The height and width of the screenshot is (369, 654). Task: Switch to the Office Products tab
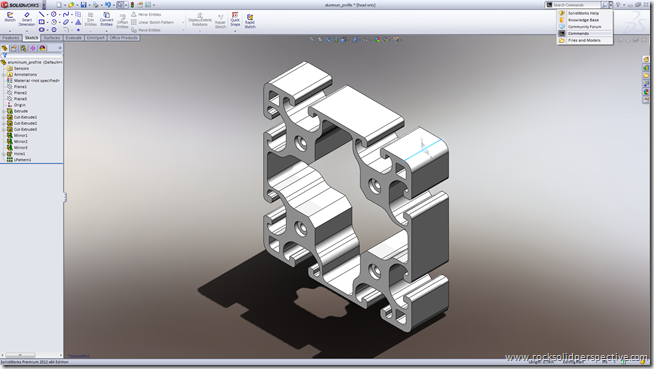(x=123, y=38)
